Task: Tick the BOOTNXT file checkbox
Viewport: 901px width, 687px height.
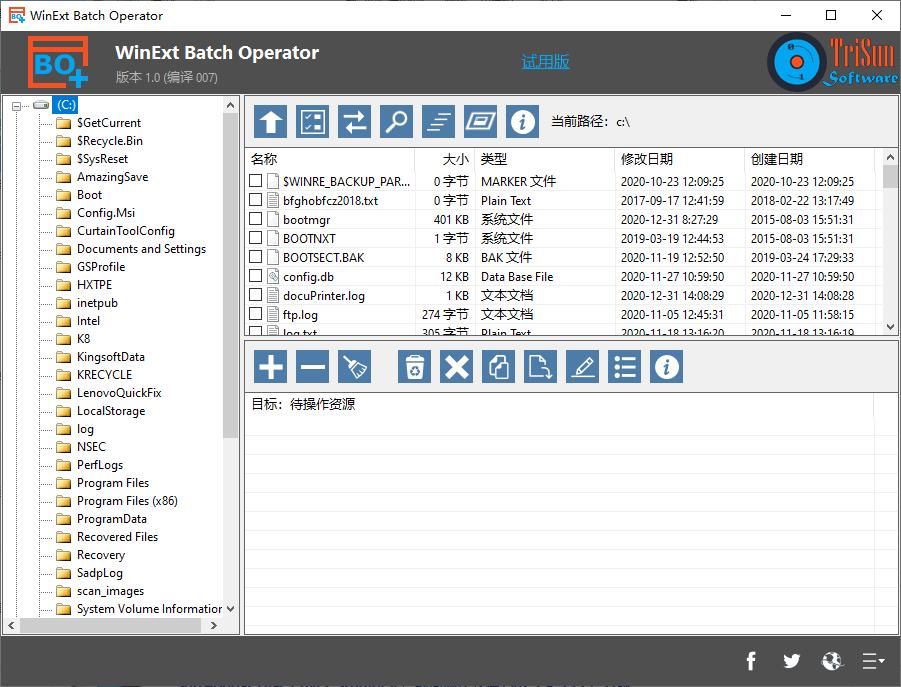Action: tap(256, 237)
